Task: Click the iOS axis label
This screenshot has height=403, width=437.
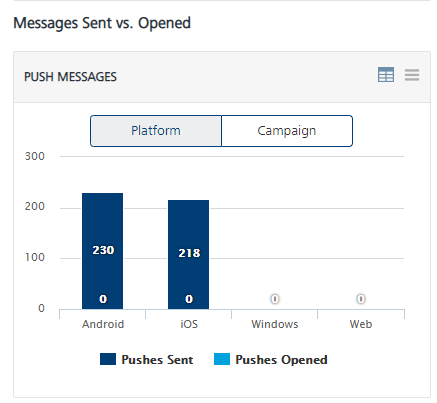Action: 189,324
